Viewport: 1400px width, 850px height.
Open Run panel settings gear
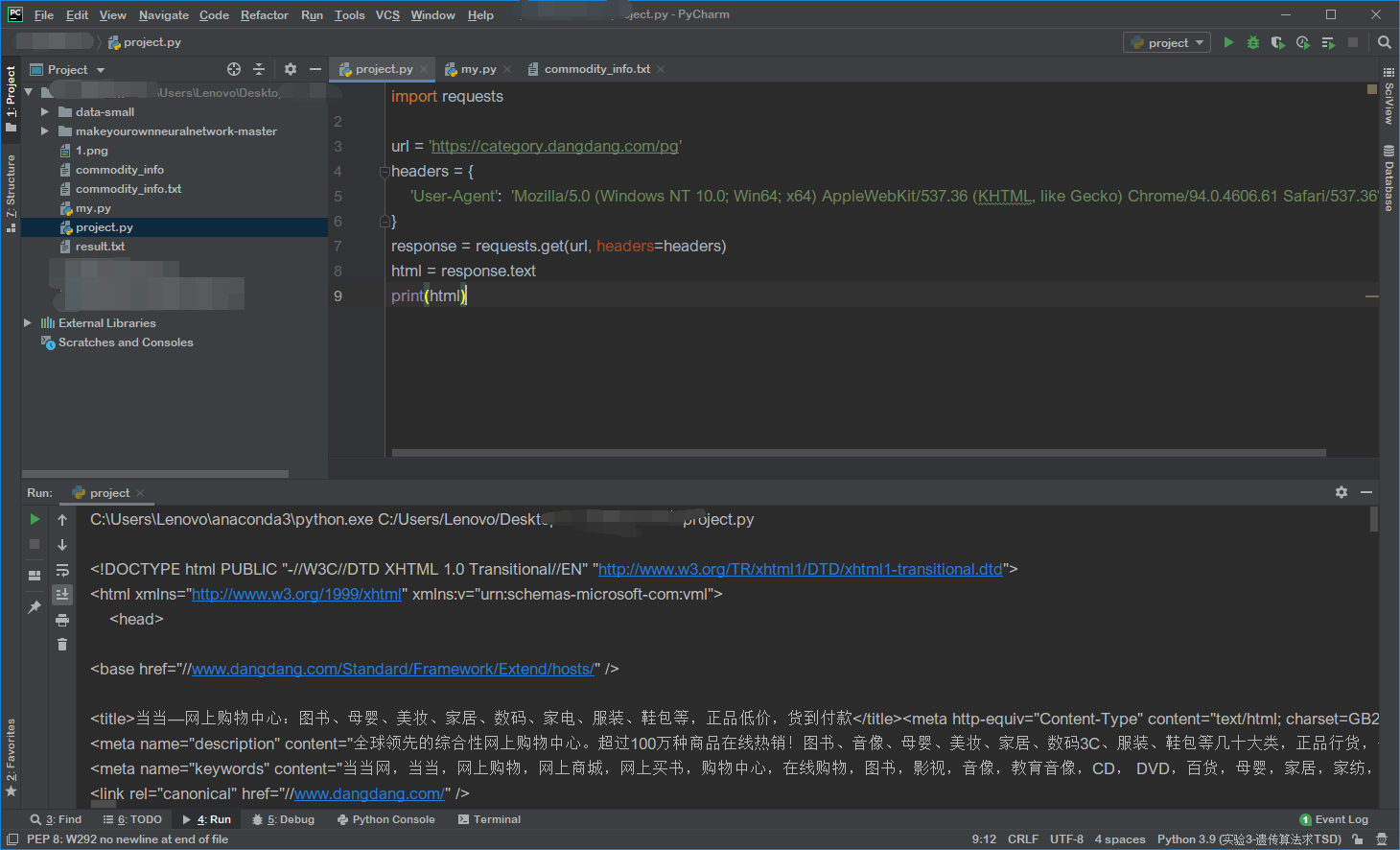tap(1342, 492)
